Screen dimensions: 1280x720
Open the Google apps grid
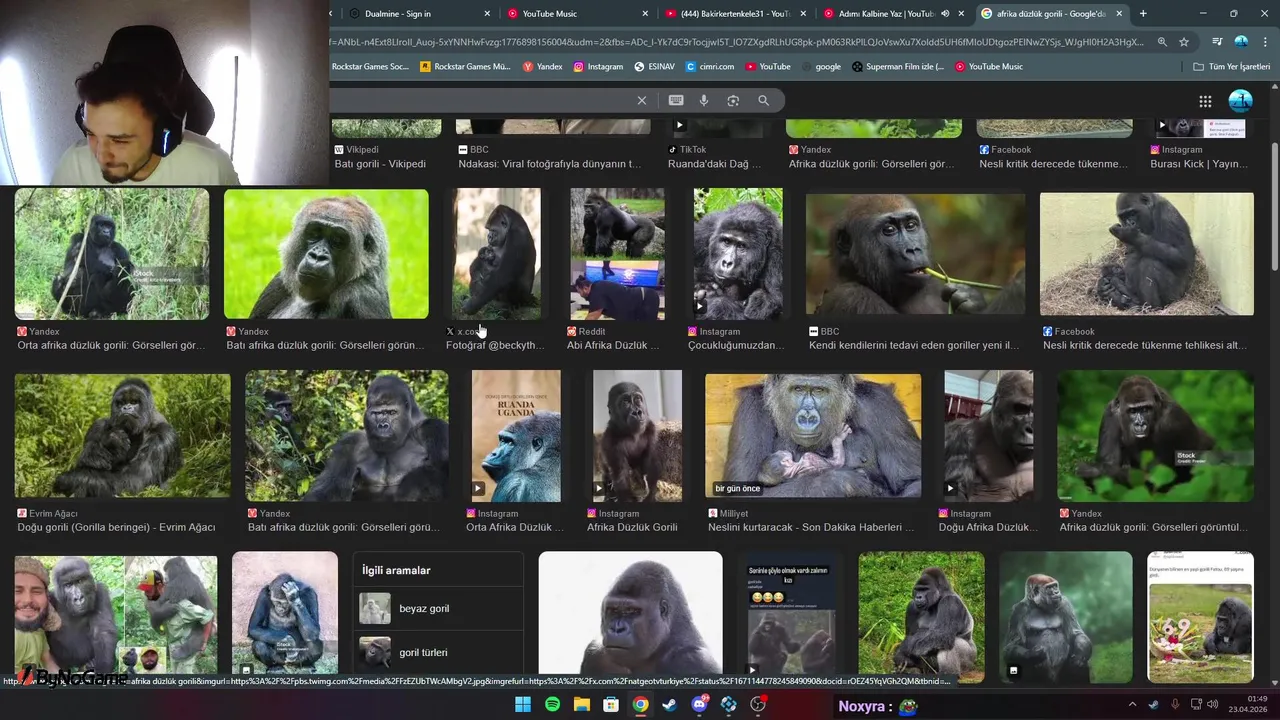coord(1205,101)
